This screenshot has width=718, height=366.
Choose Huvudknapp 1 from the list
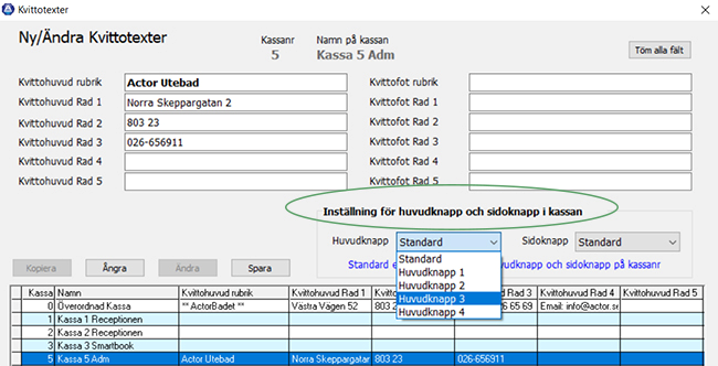point(448,272)
